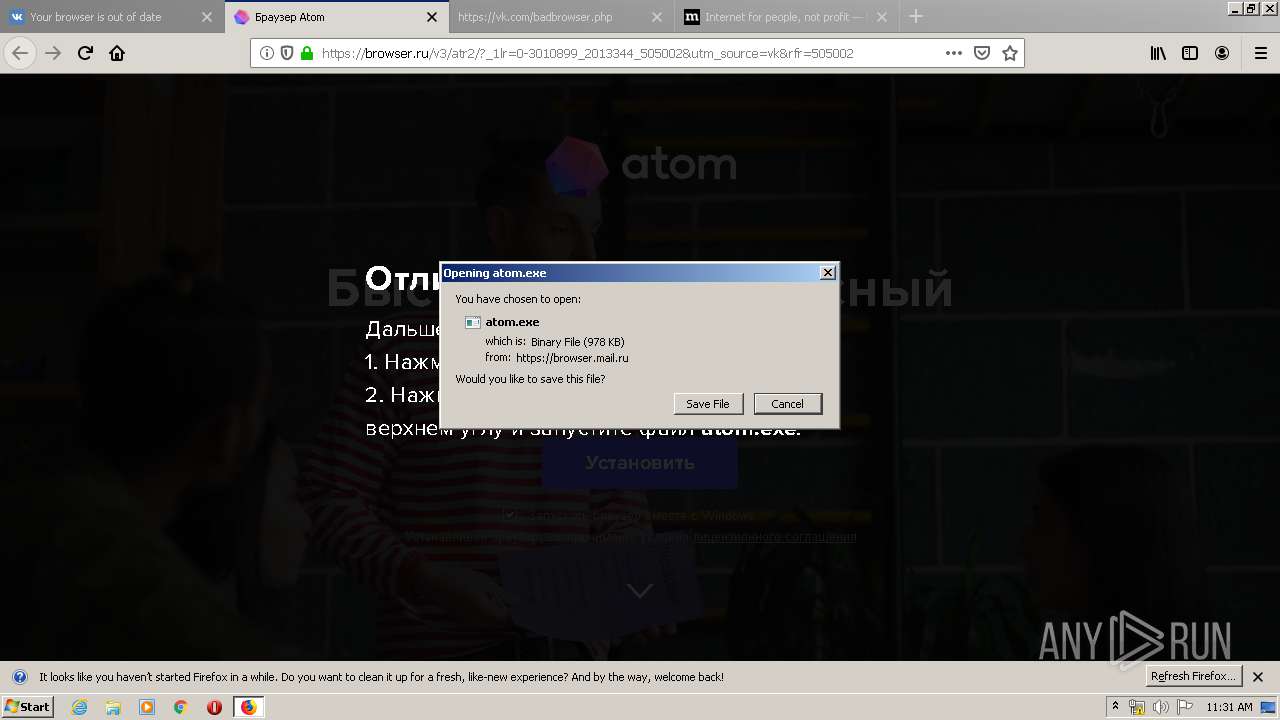Click the Firefox taskbar button
The image size is (1280, 720).
pos(248,707)
